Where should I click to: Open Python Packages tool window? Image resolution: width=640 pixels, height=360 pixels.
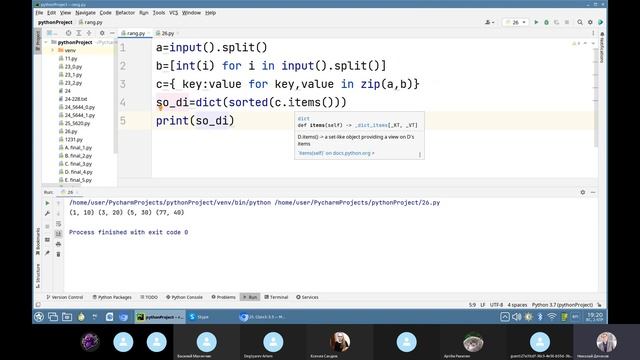(x=112, y=297)
